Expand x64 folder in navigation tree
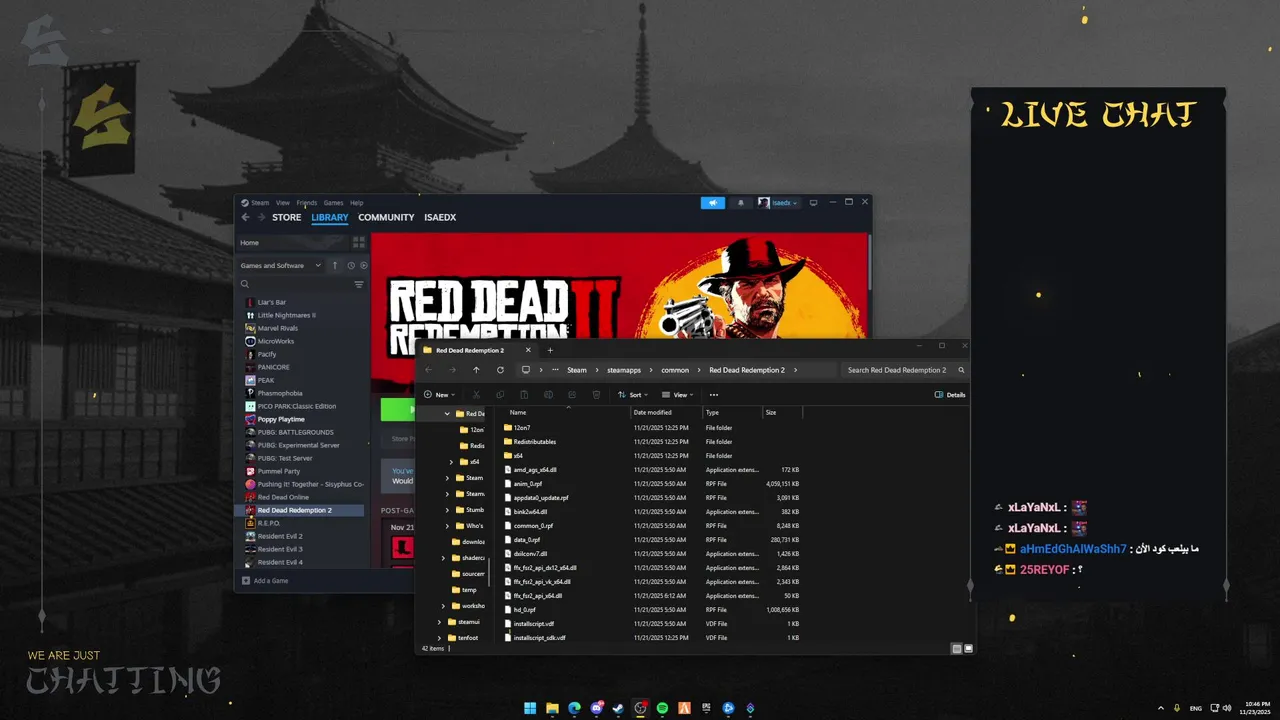This screenshot has height=720, width=1280. pyautogui.click(x=451, y=462)
